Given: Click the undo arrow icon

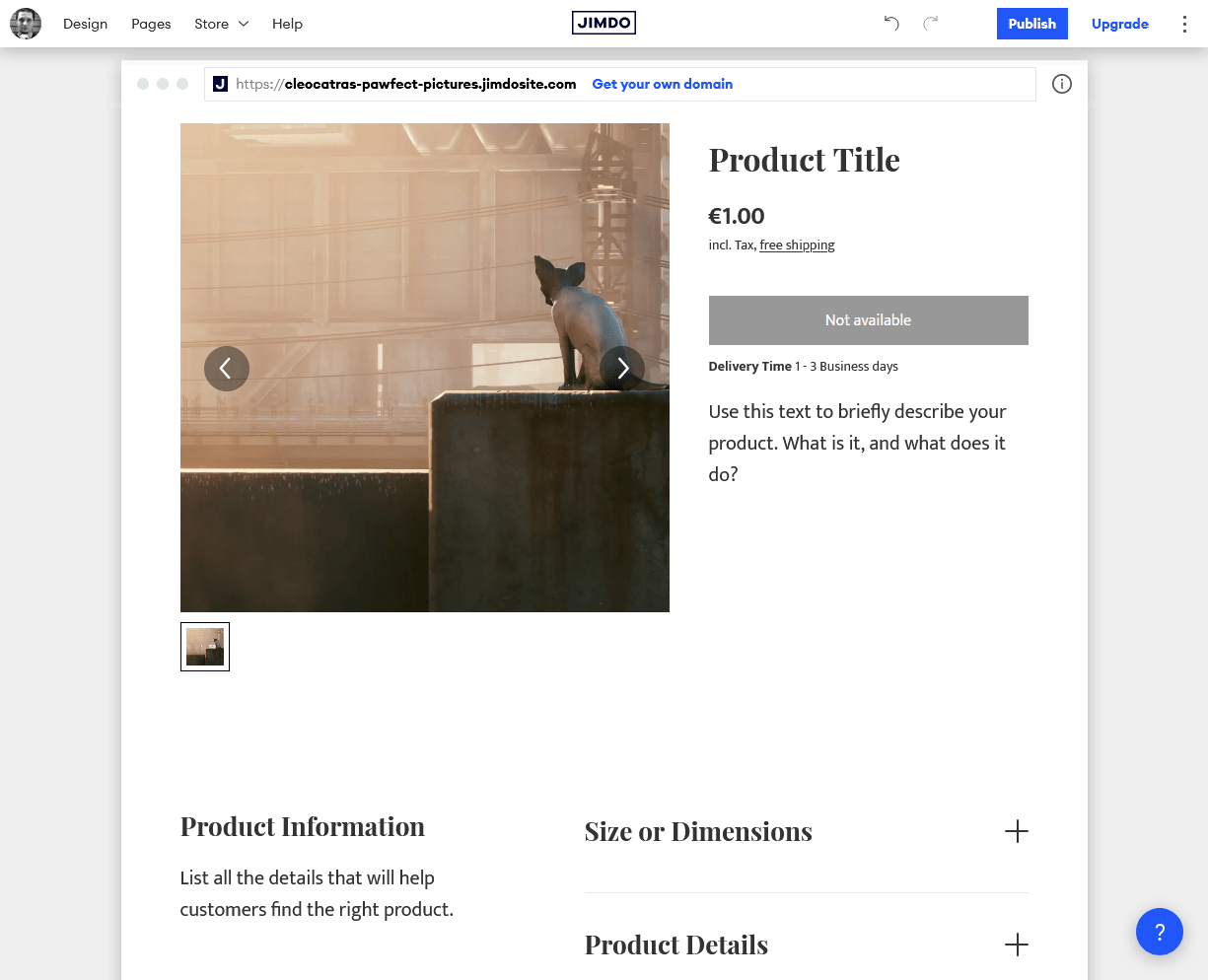Looking at the screenshot, I should [891, 24].
